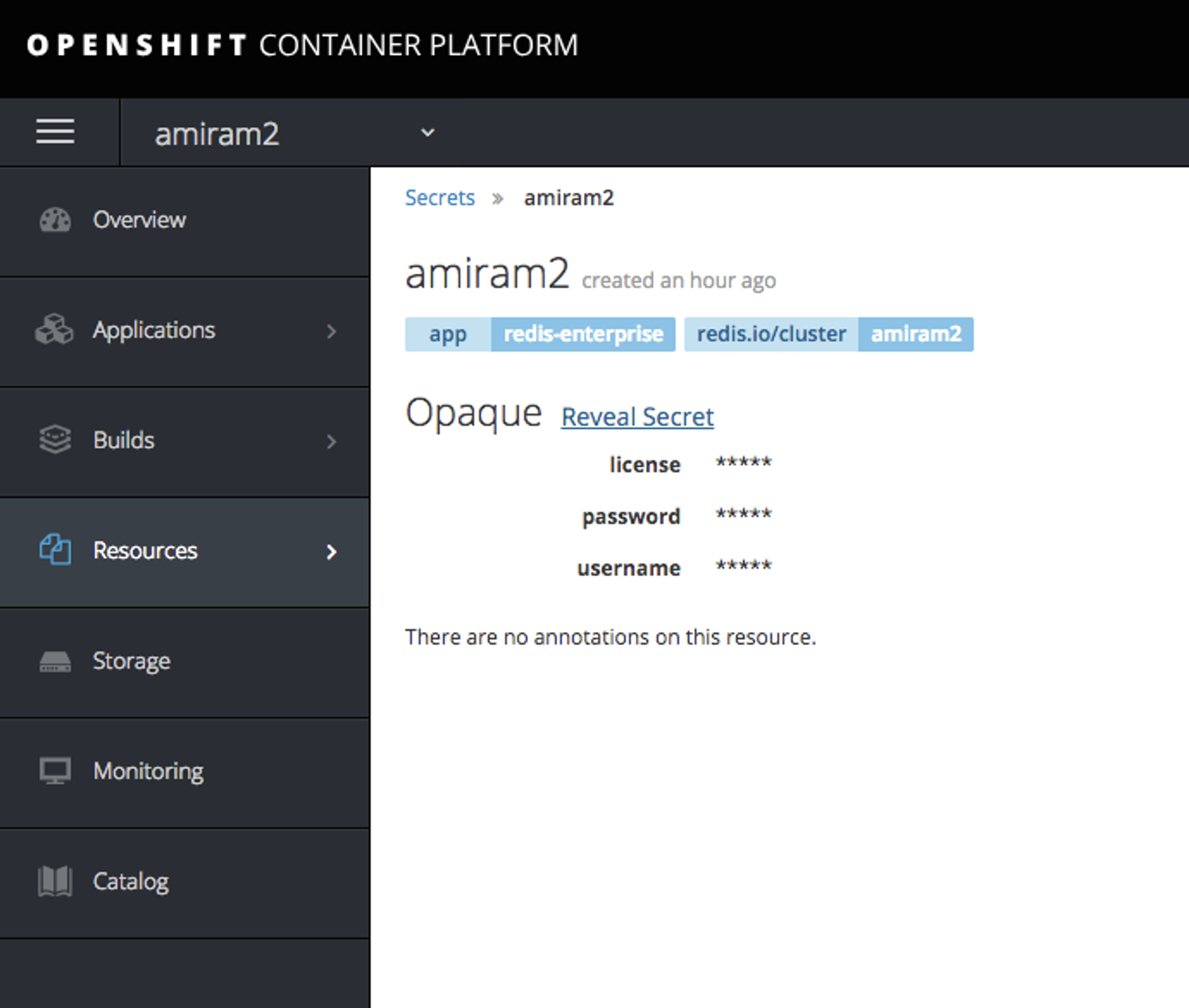Image resolution: width=1189 pixels, height=1008 pixels.
Task: Click the Catalog book icon
Action: [55, 881]
